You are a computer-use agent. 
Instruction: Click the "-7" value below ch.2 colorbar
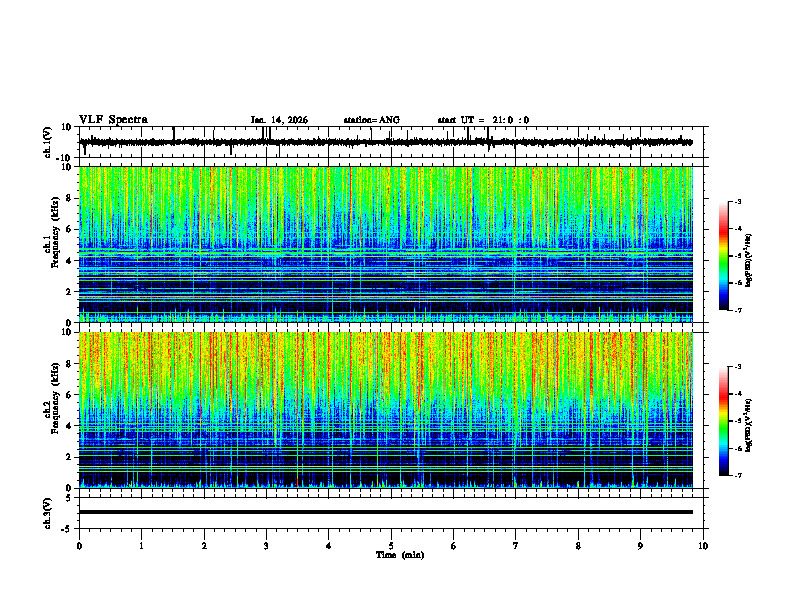pos(738,475)
